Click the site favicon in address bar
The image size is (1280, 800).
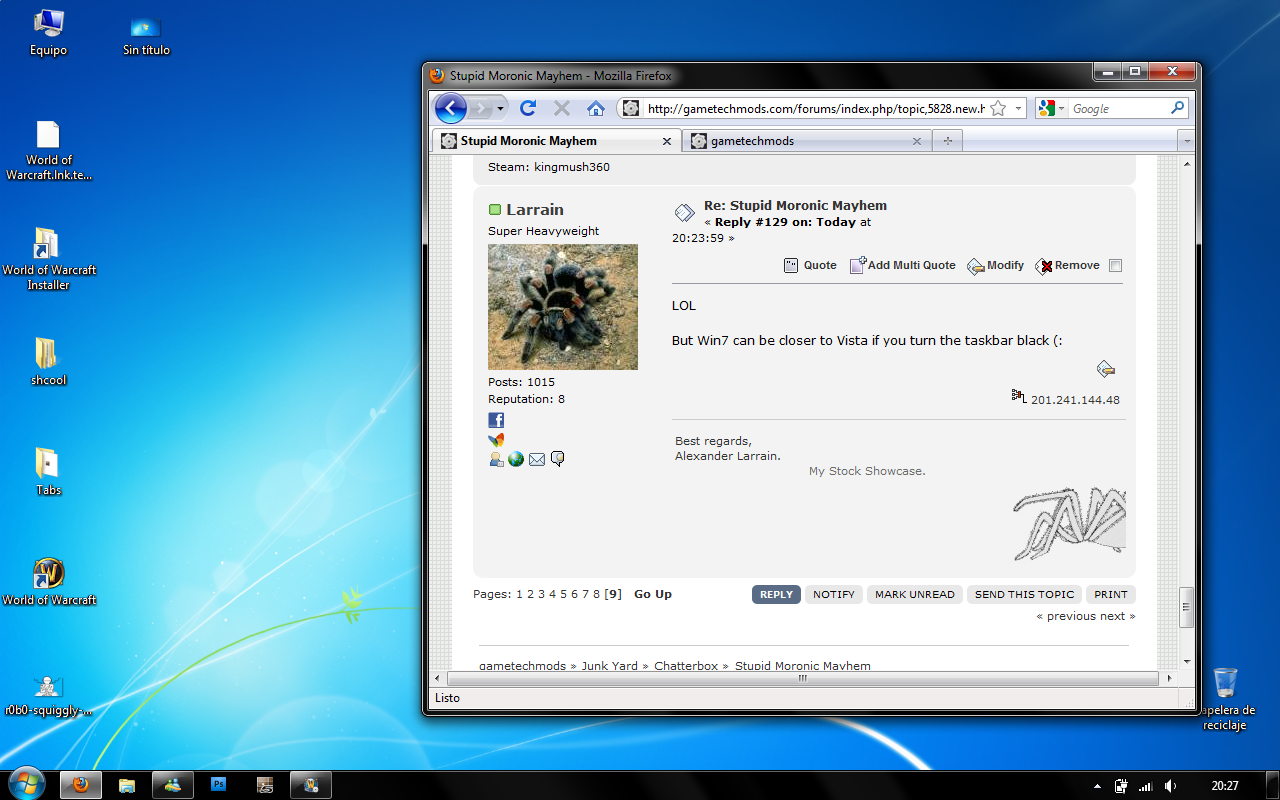pos(630,108)
